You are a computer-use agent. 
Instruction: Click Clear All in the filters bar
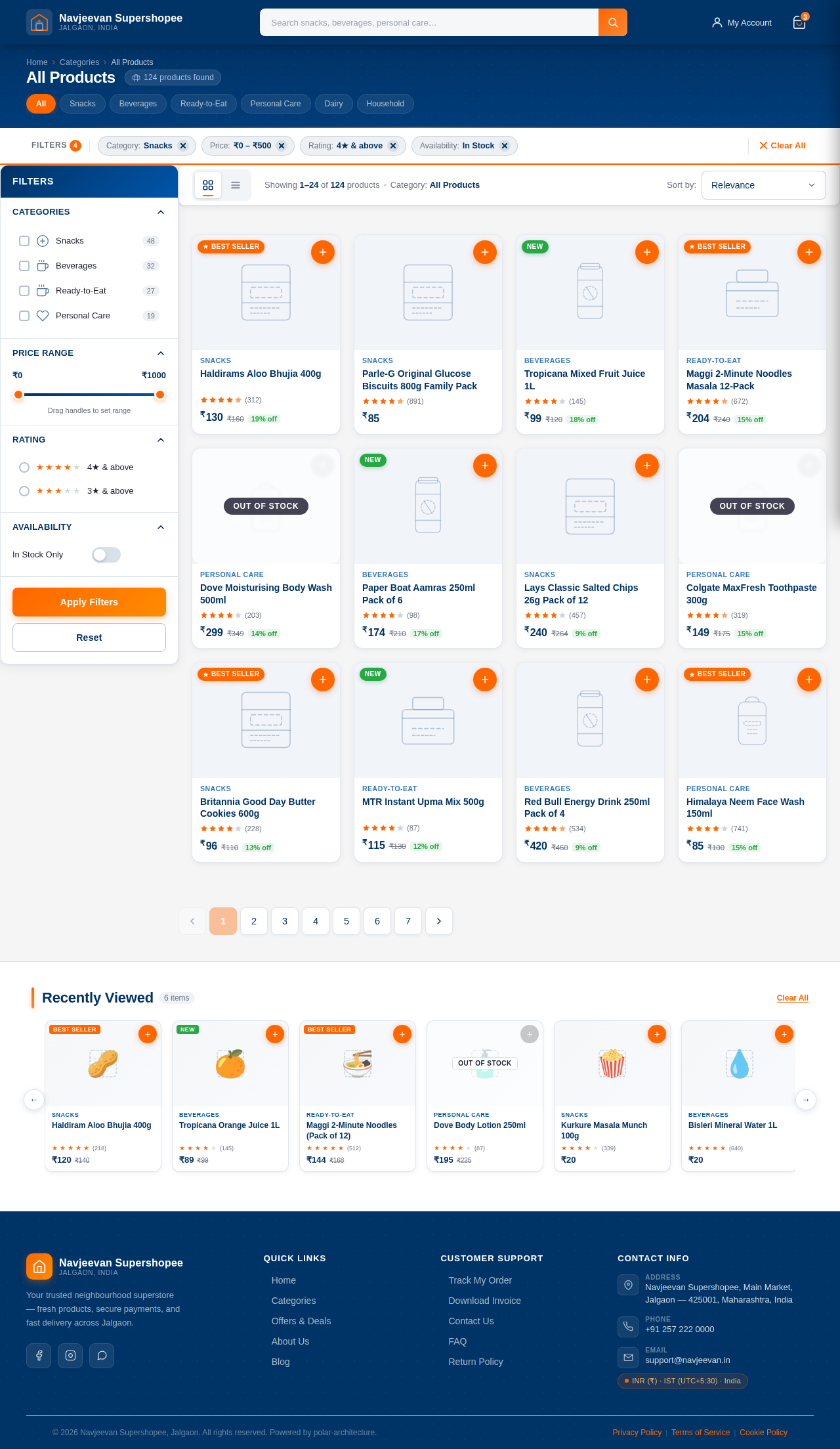pos(782,146)
